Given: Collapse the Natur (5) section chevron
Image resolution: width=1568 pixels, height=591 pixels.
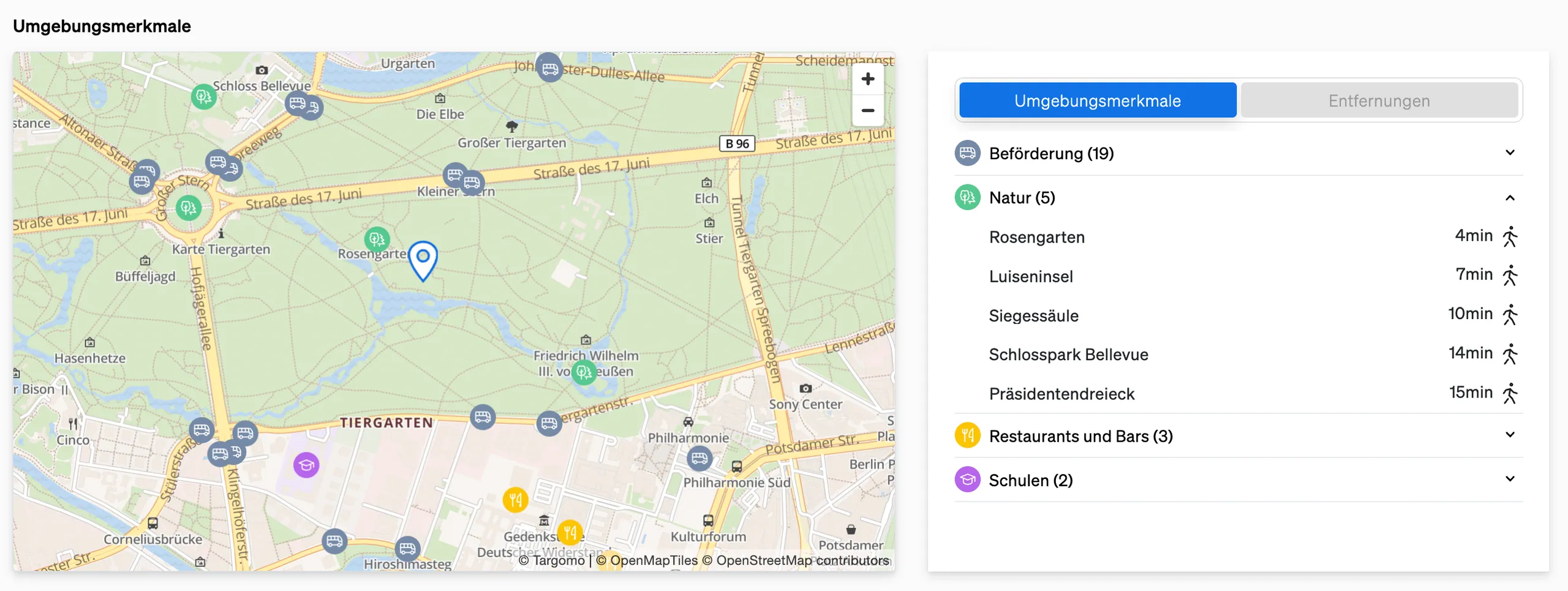Looking at the screenshot, I should 1510,198.
